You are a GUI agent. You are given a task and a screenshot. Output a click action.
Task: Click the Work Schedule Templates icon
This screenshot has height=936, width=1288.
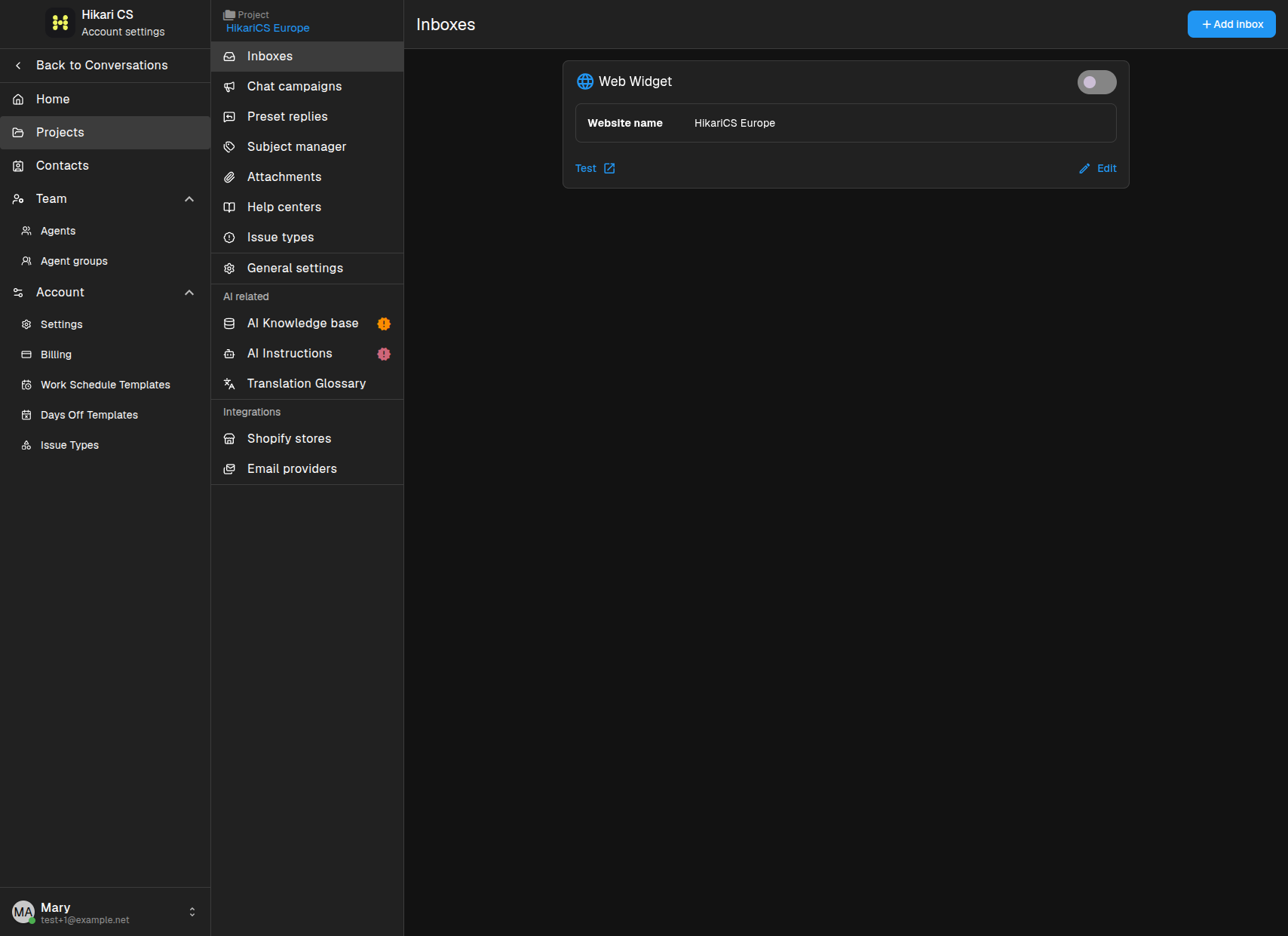tap(26, 385)
